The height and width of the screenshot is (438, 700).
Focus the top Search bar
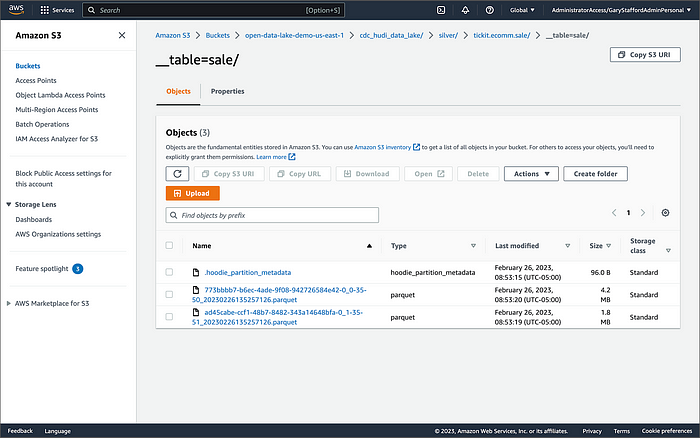pyautogui.click(x=213, y=10)
